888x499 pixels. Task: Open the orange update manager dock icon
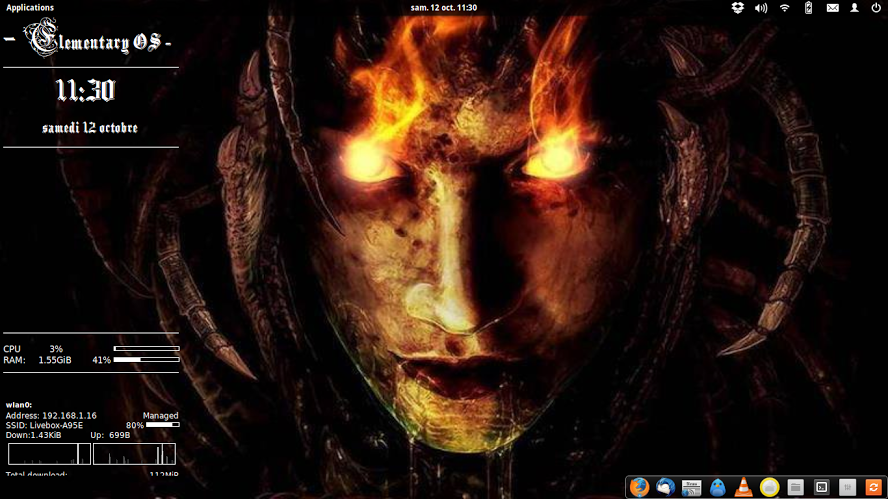(x=873, y=487)
